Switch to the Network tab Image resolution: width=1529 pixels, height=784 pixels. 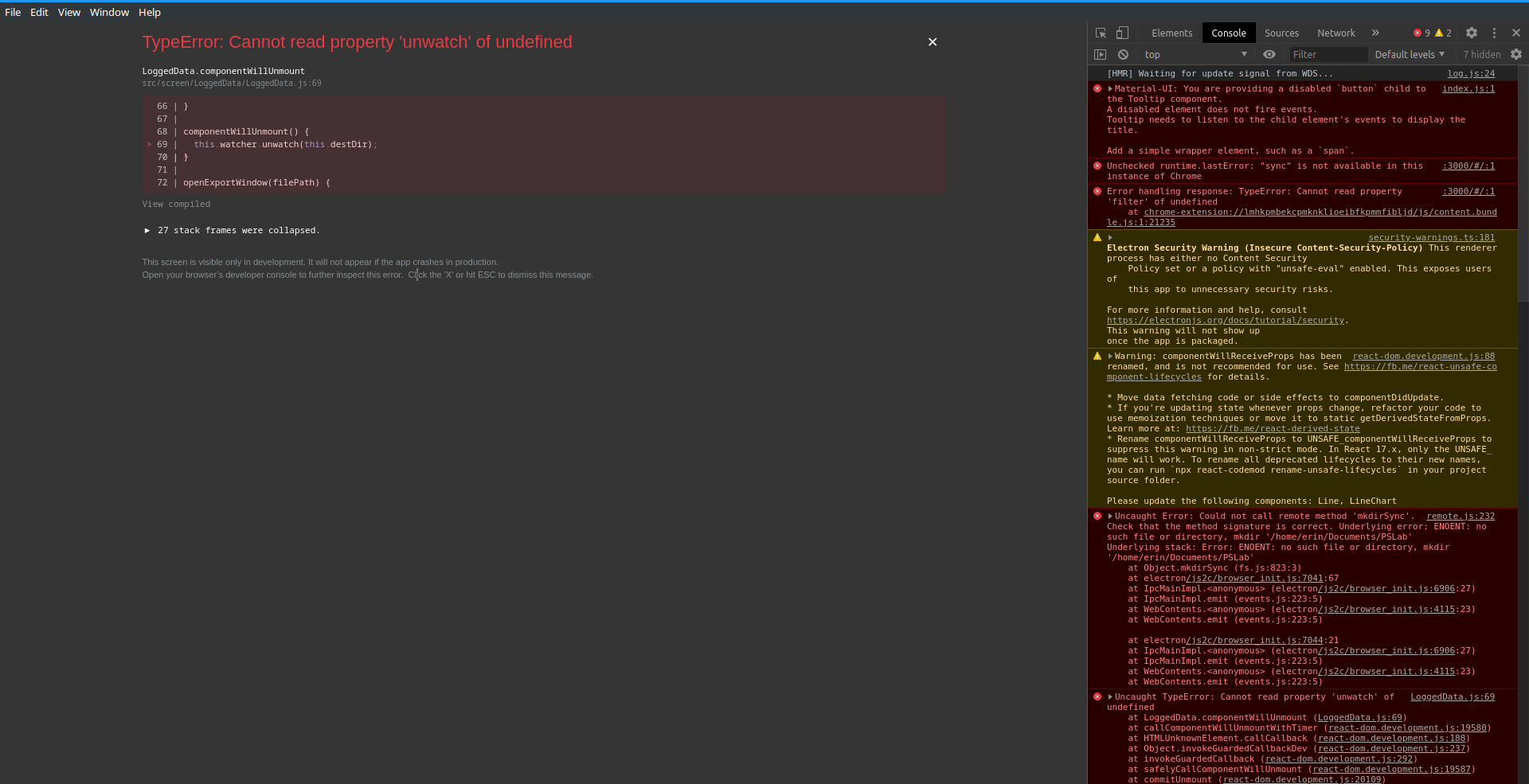[1336, 33]
